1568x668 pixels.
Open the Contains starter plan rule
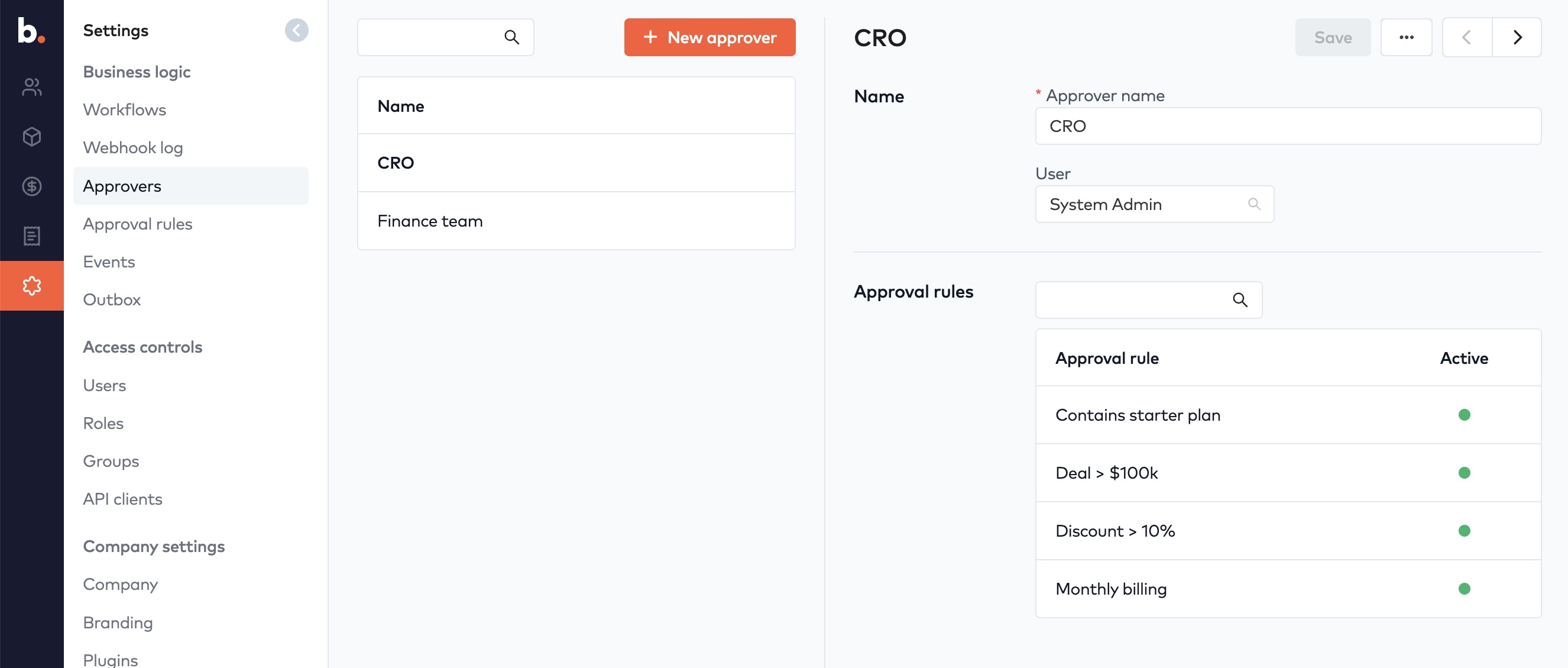tap(1288, 415)
